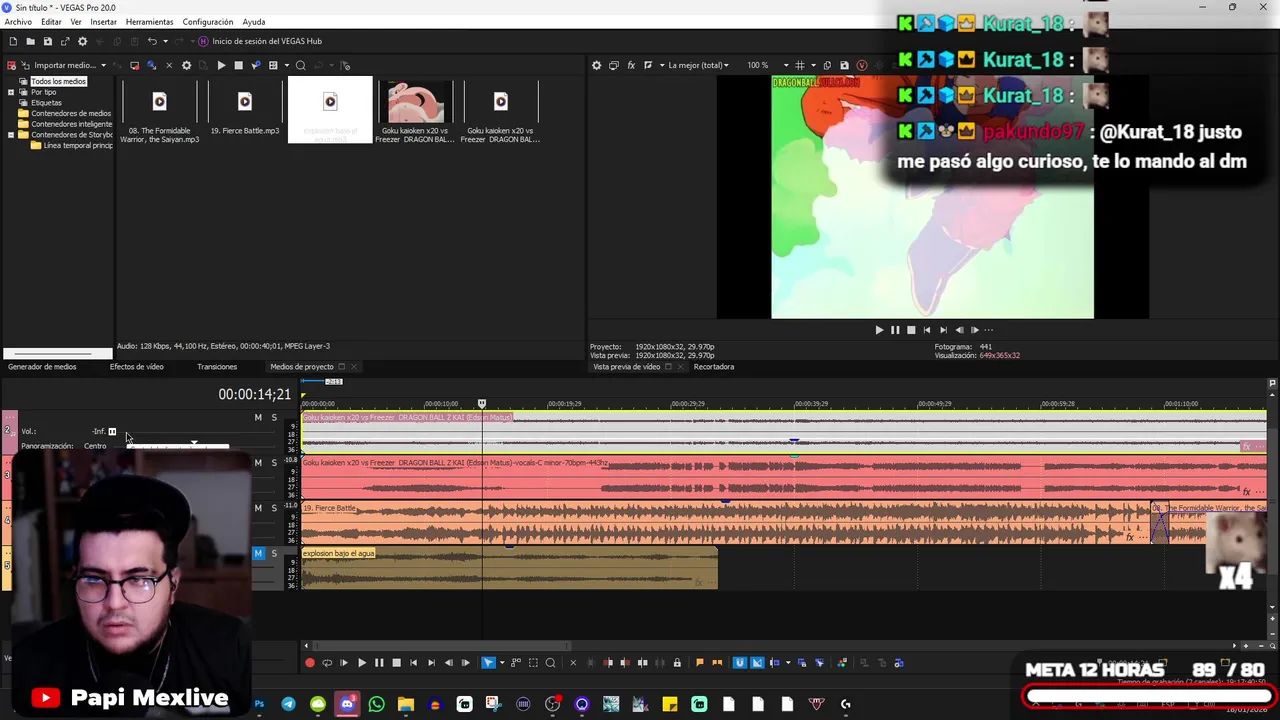Click the search magnifier in Project Media
The height and width of the screenshot is (720, 1280).
coord(300,65)
